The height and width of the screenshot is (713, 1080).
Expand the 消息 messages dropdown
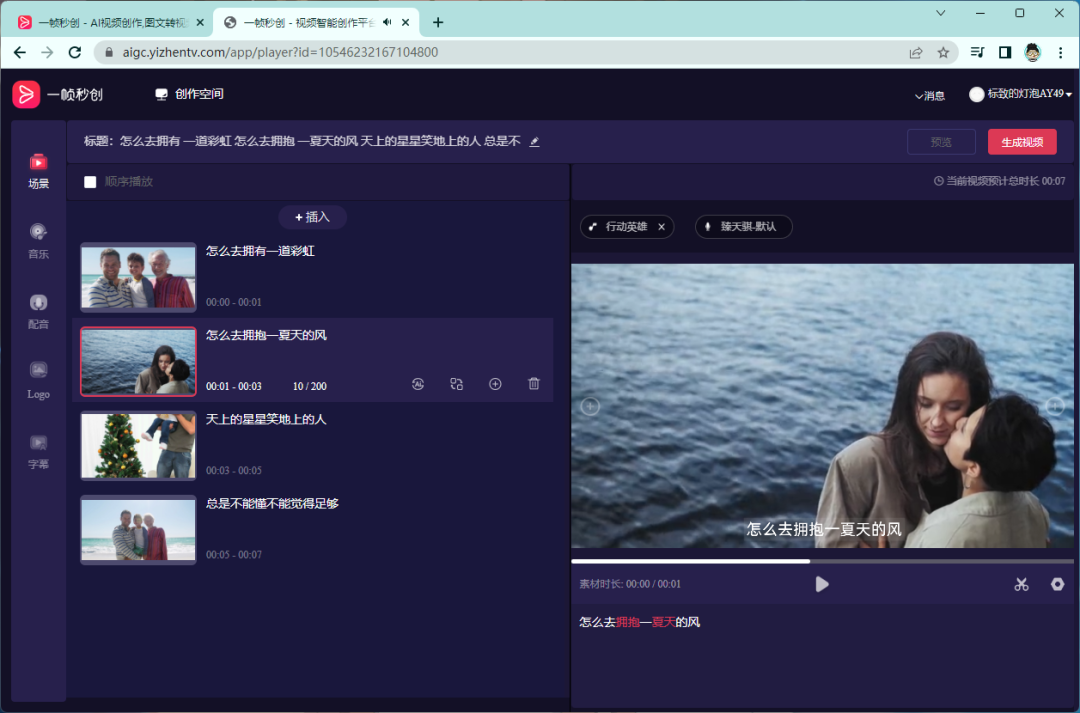[x=930, y=95]
